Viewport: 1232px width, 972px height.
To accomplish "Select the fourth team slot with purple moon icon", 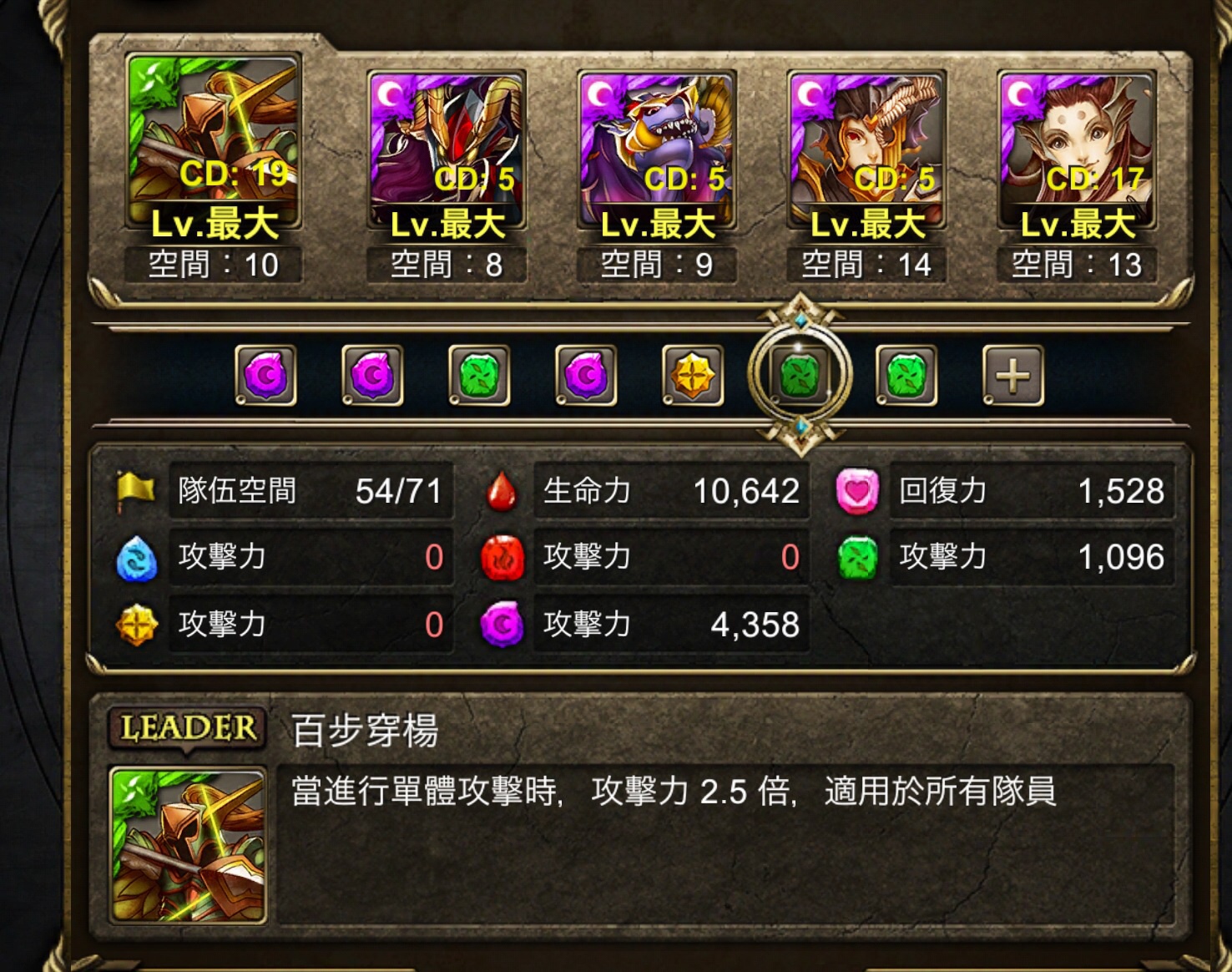I will [x=587, y=375].
